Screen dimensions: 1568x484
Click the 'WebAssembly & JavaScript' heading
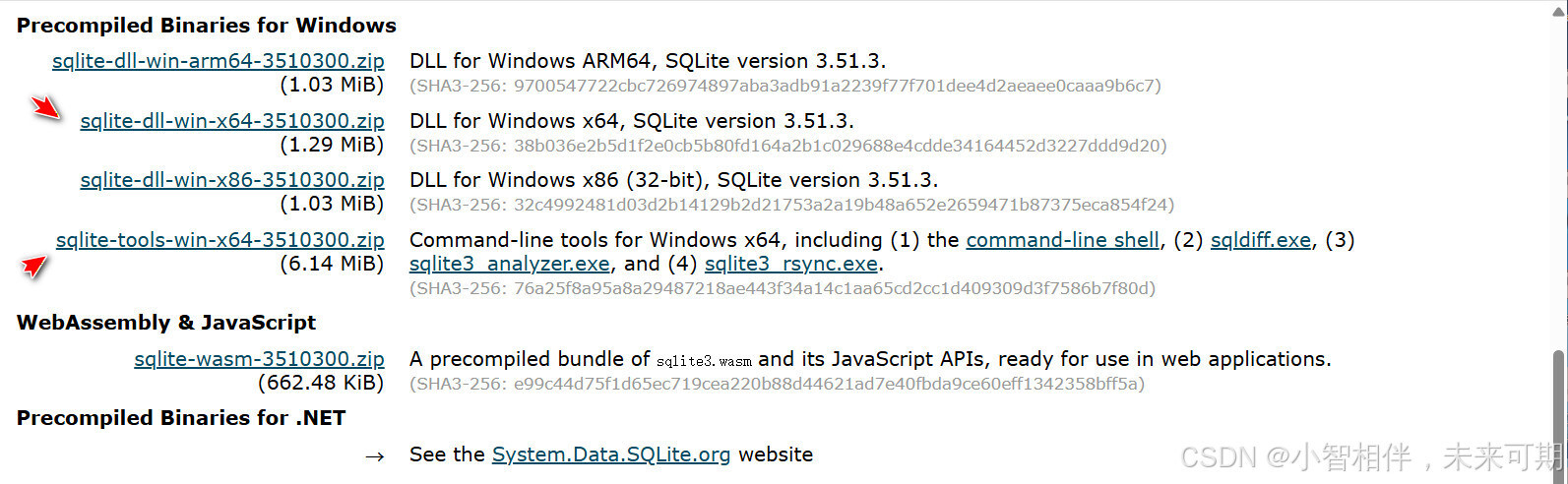point(166,323)
